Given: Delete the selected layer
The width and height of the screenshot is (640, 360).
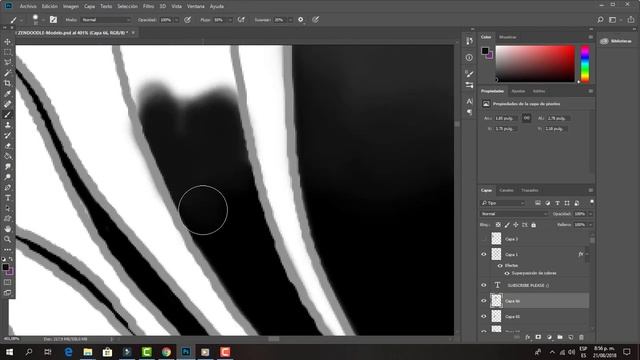Looking at the screenshot, I should (581, 337).
